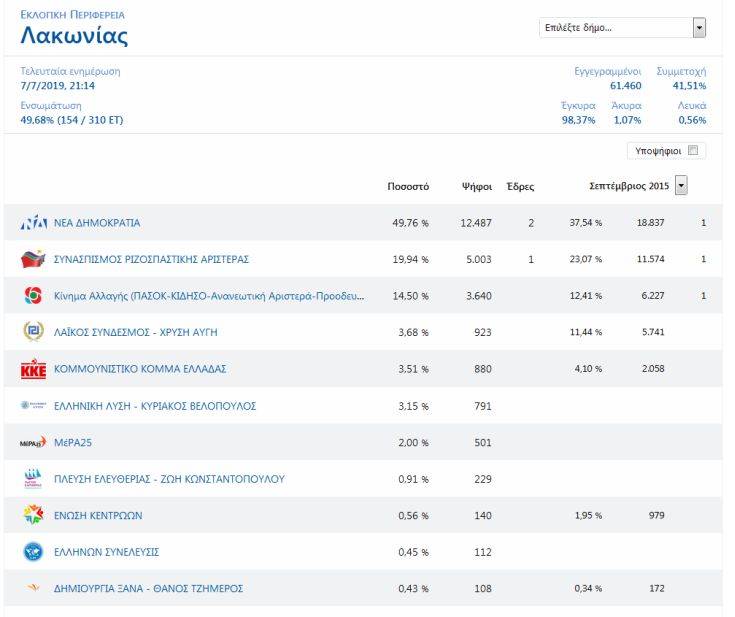Screen dimensions: 735x617
Task: Expand the Σεπτέμβριος 2015 comparison dropdown arrow
Action: coord(681,186)
